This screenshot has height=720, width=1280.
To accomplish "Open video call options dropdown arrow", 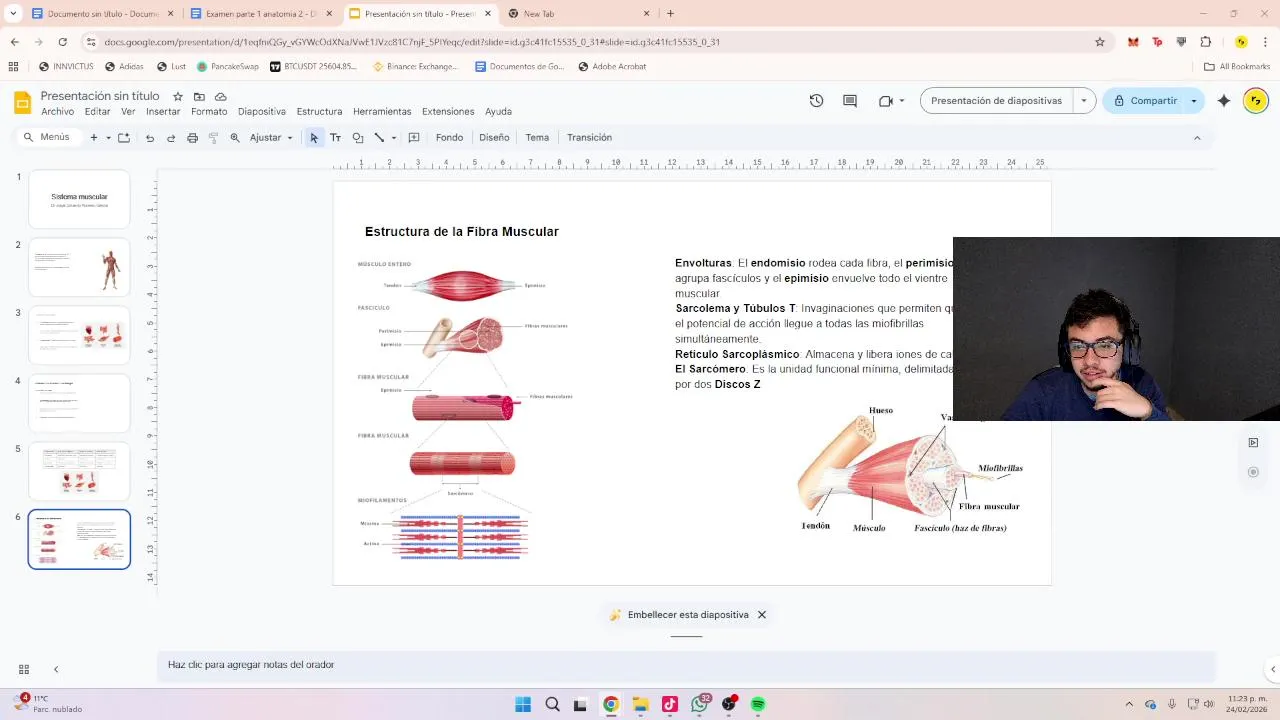I will (x=902, y=101).
